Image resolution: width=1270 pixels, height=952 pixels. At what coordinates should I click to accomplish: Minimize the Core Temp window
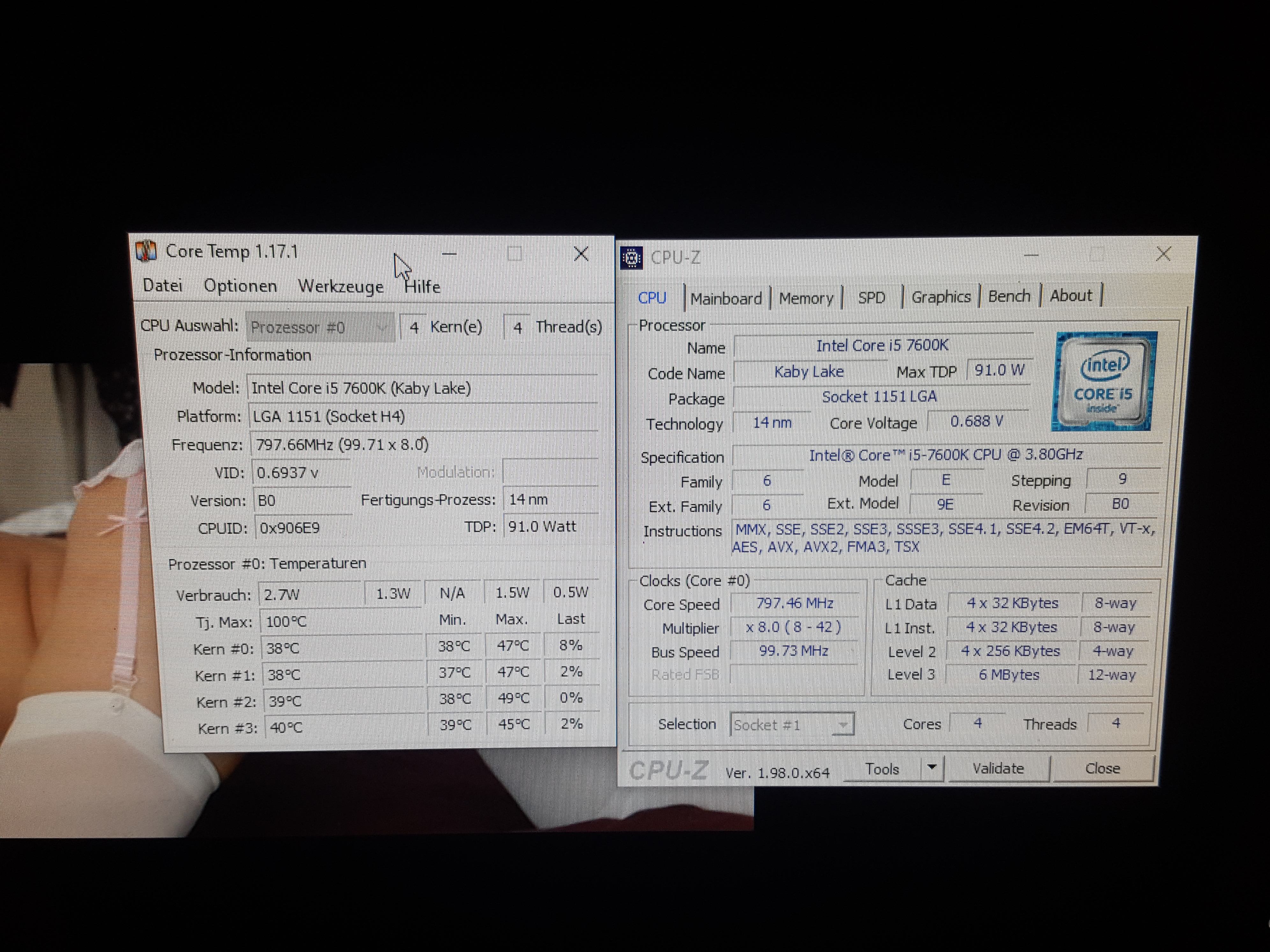tap(449, 254)
